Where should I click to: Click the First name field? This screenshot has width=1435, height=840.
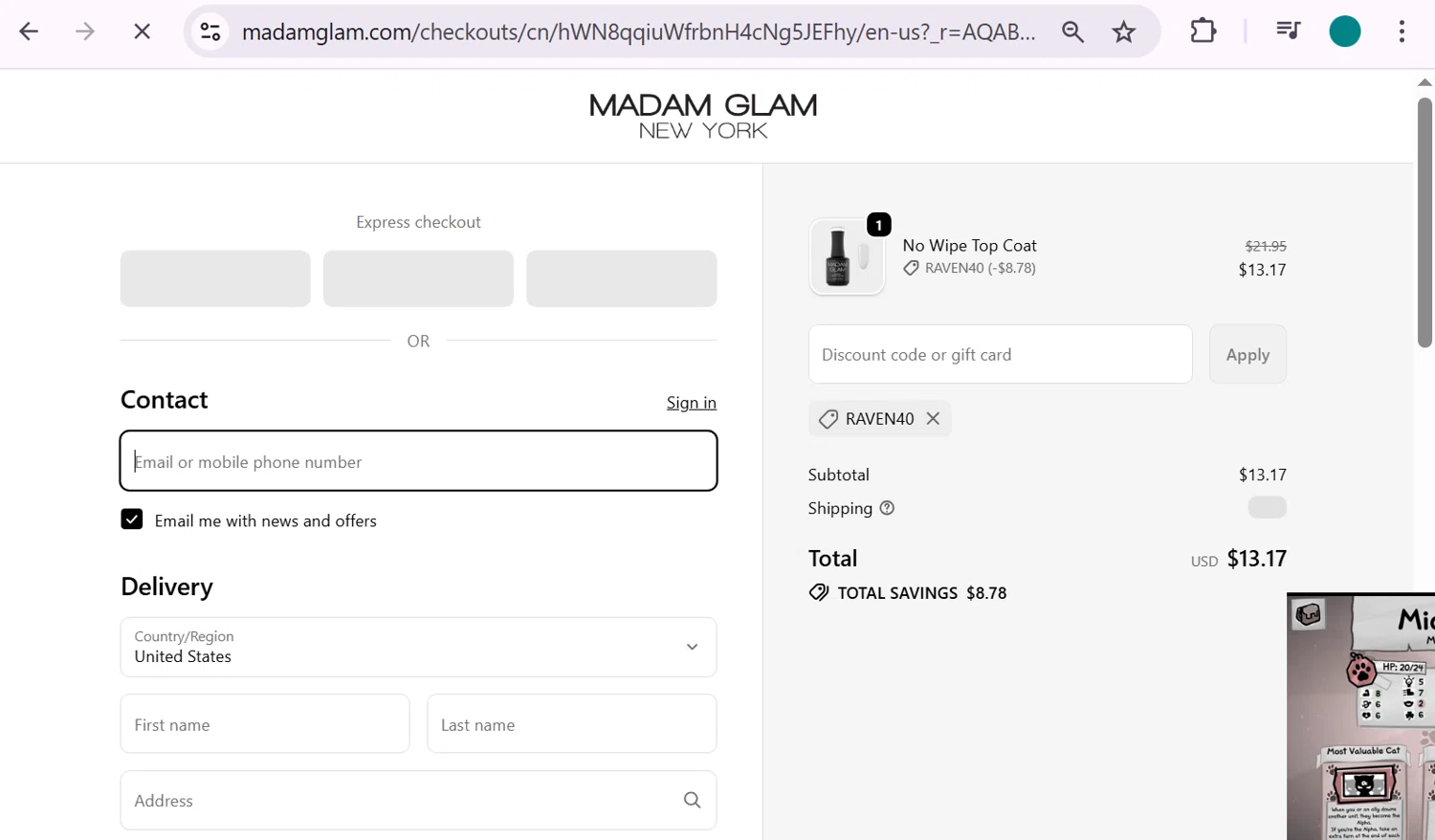point(265,724)
